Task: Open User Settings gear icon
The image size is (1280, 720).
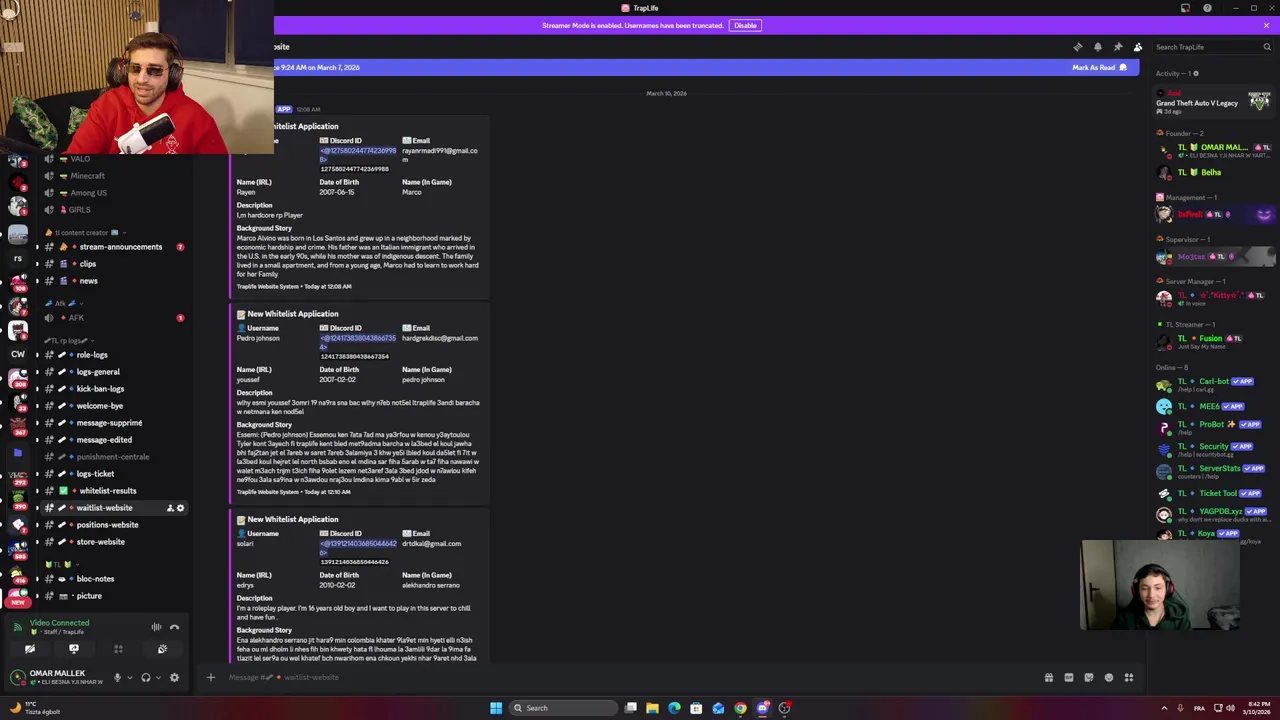Action: [174, 677]
